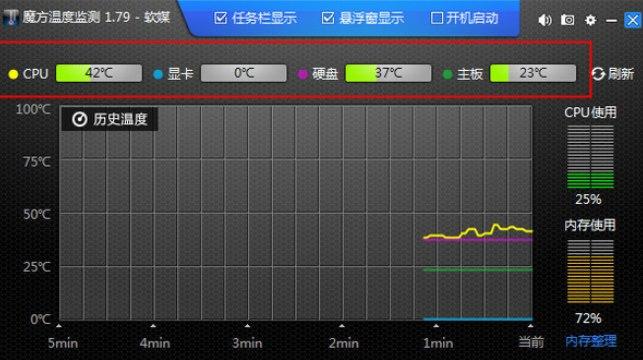Click the 显卡 0℃ temperature bar
Screen dimensions: 643x360
click(244, 73)
